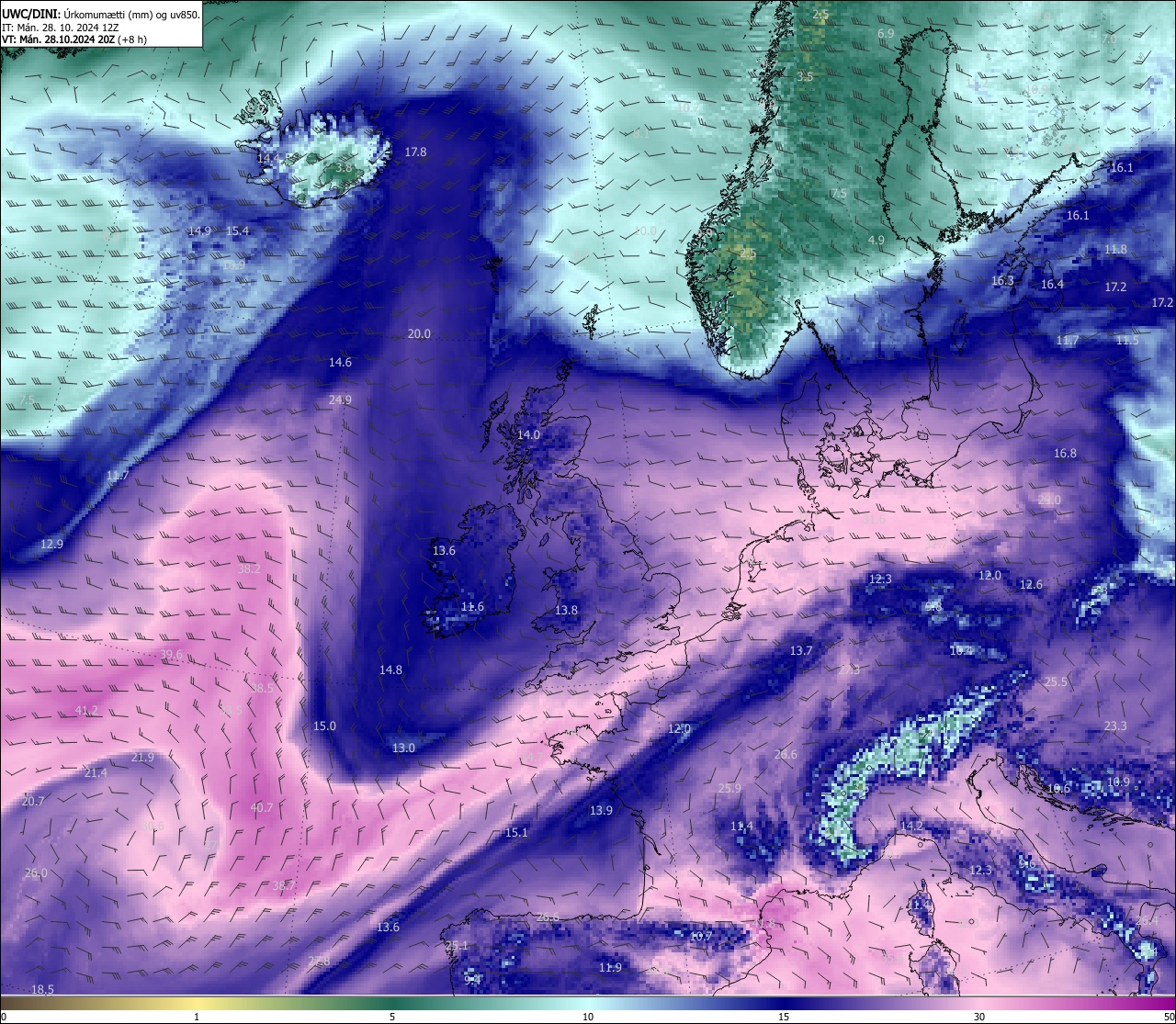Click the 26.0 value on the map
Image resolution: width=1176 pixels, height=1024 pixels.
pyautogui.click(x=36, y=872)
